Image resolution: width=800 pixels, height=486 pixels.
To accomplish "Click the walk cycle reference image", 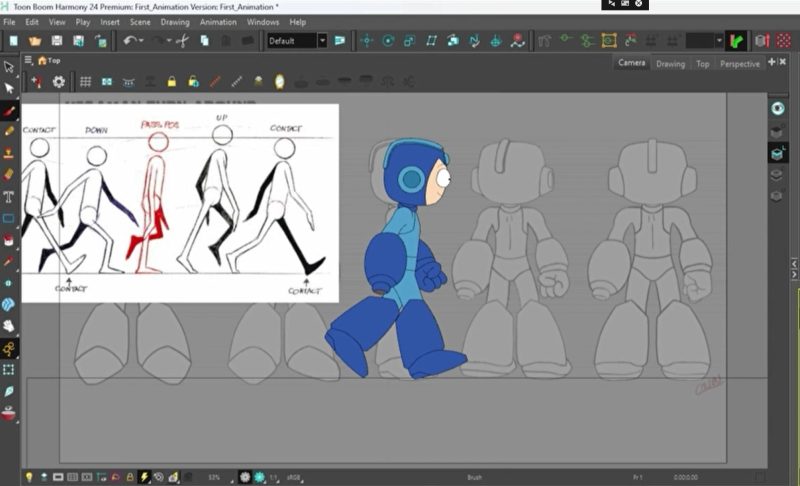I will (x=180, y=203).
